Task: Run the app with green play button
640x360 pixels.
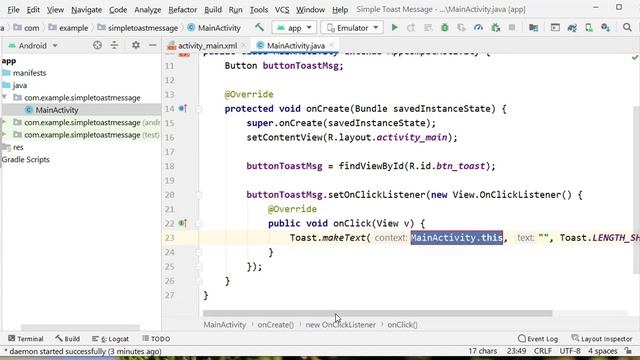Action: 394,27
